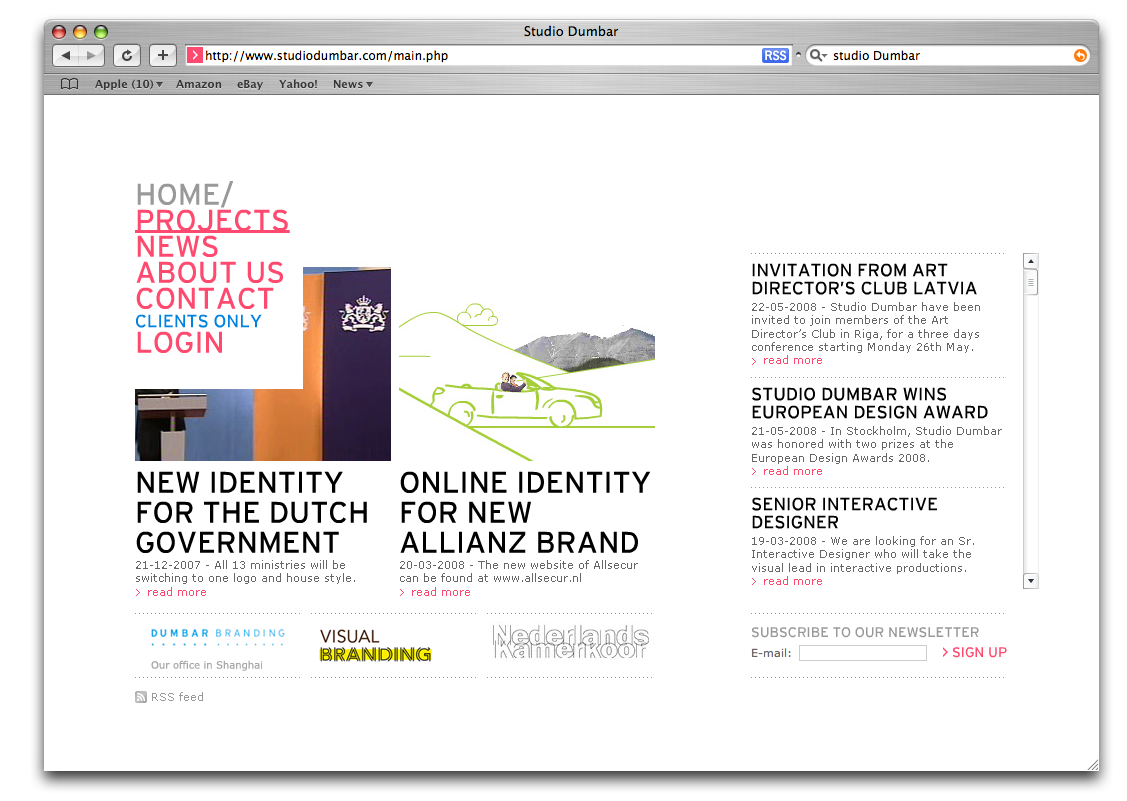Click the news scrollbar thumb

pos(1031,282)
